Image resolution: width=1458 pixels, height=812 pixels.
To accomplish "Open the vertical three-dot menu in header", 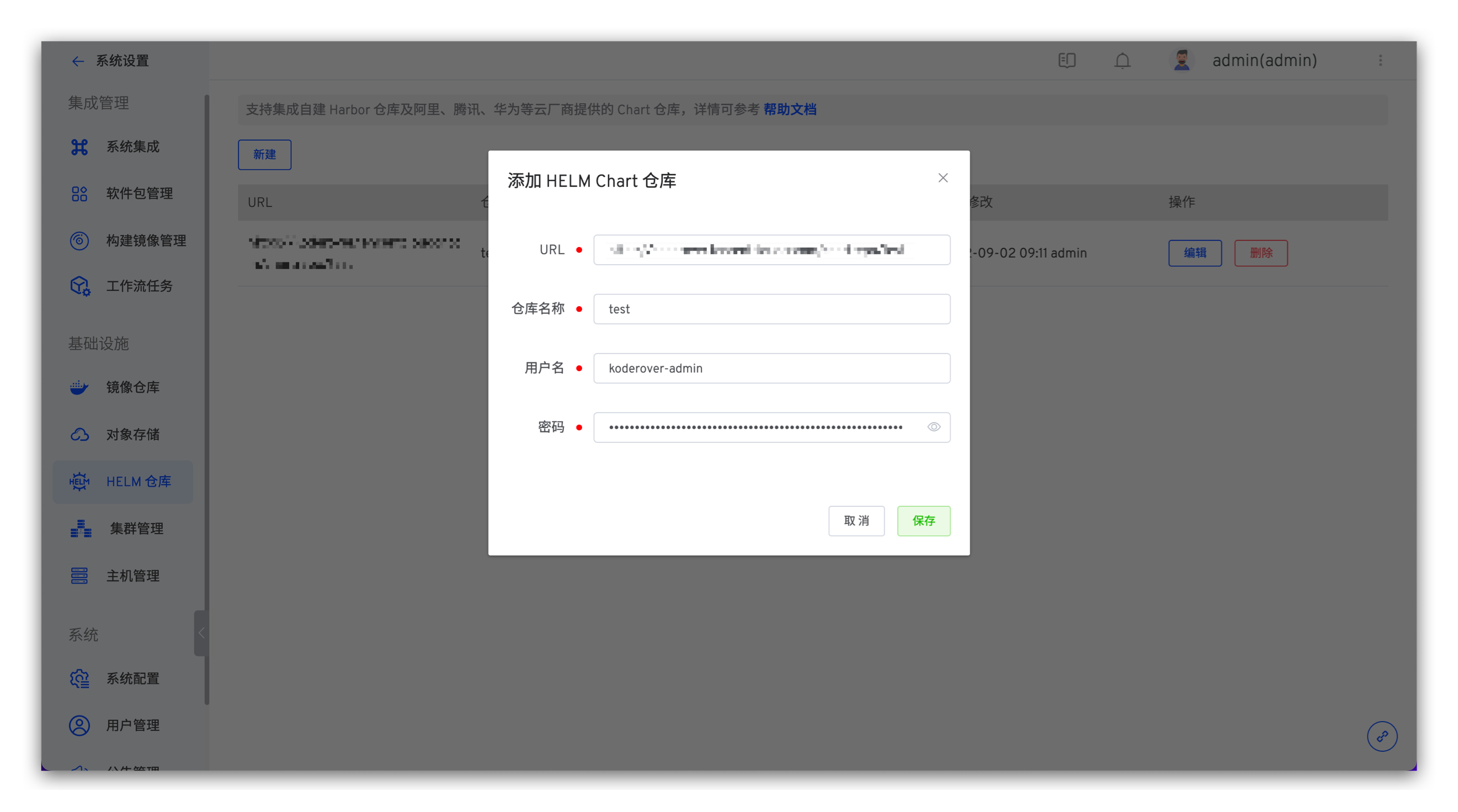I will click(x=1380, y=61).
